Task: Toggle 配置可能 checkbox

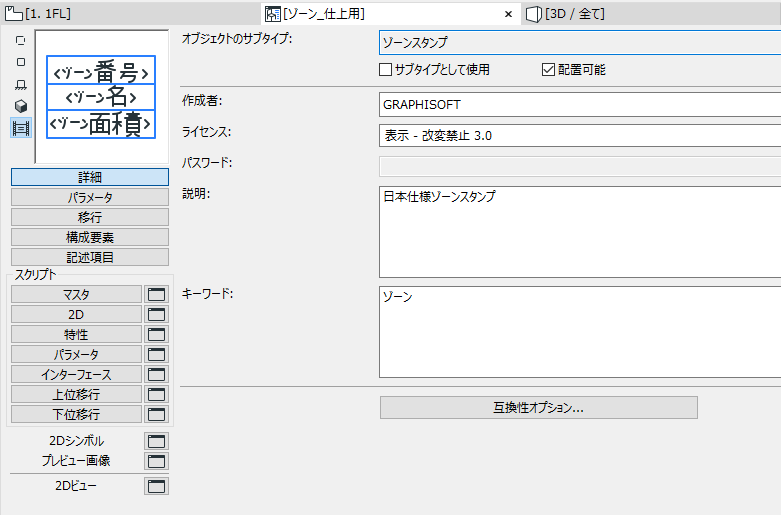Action: [x=548, y=69]
